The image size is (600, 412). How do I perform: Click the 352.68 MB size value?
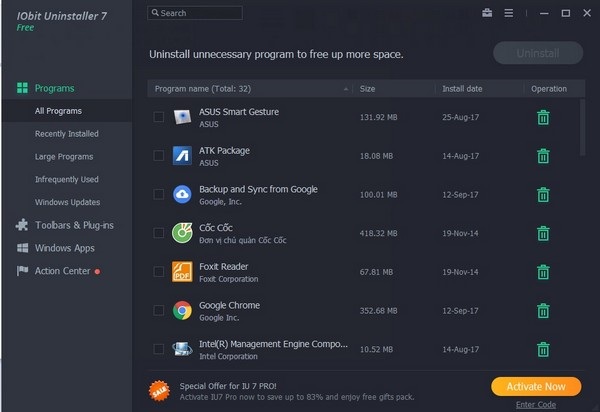pos(378,311)
